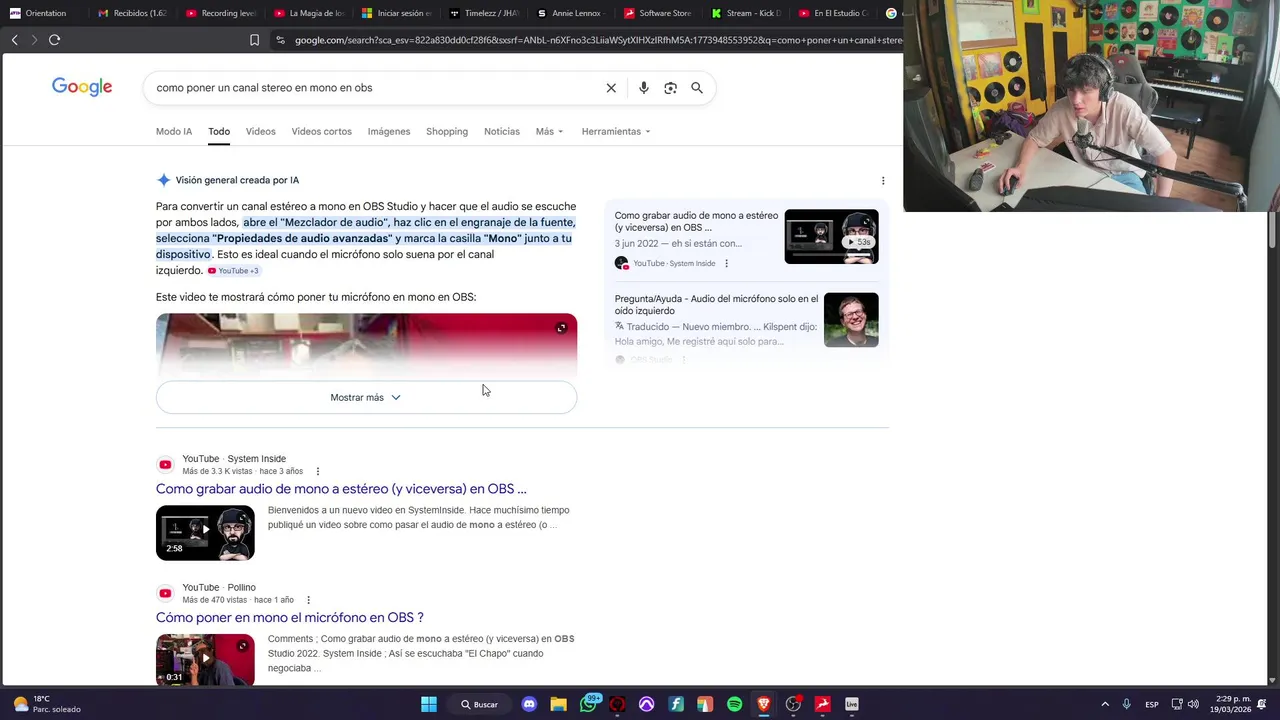
Task: Open three-dot menu of System Inside result
Action: (318, 471)
